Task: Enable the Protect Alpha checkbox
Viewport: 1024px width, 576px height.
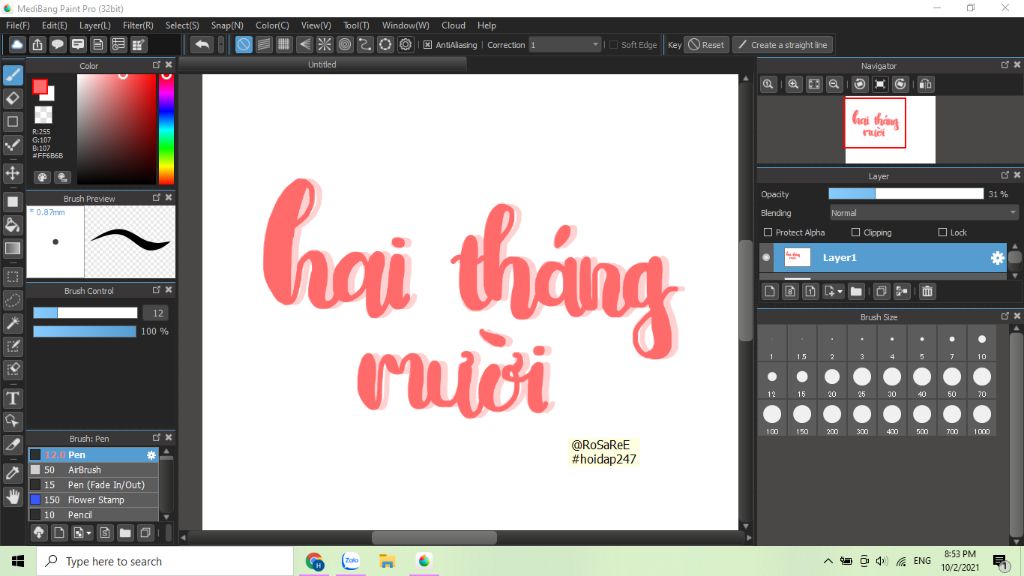Action: (768, 232)
